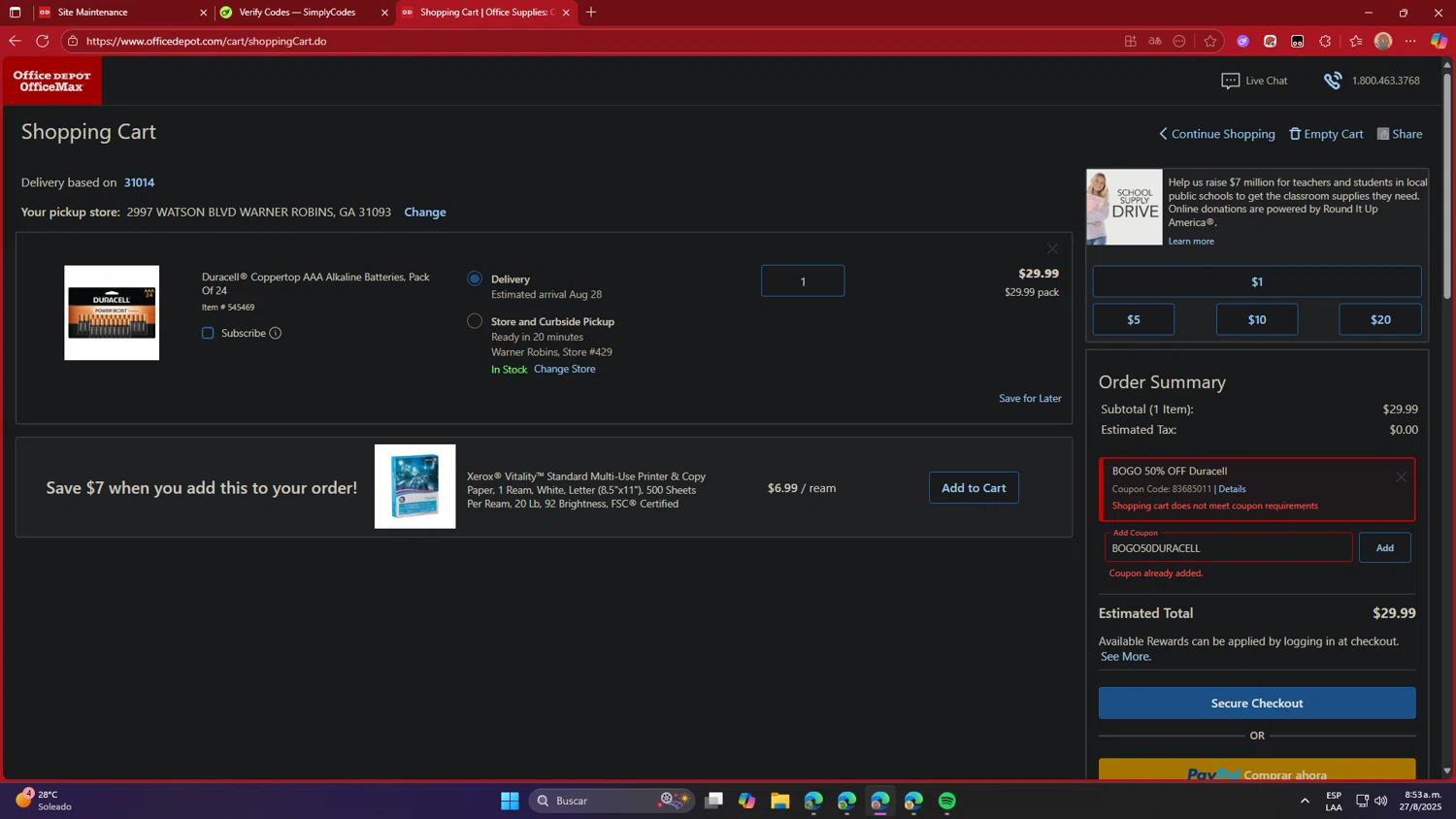Open Windows Start menu
Viewport: 1456px width, 819px height.
[x=510, y=801]
